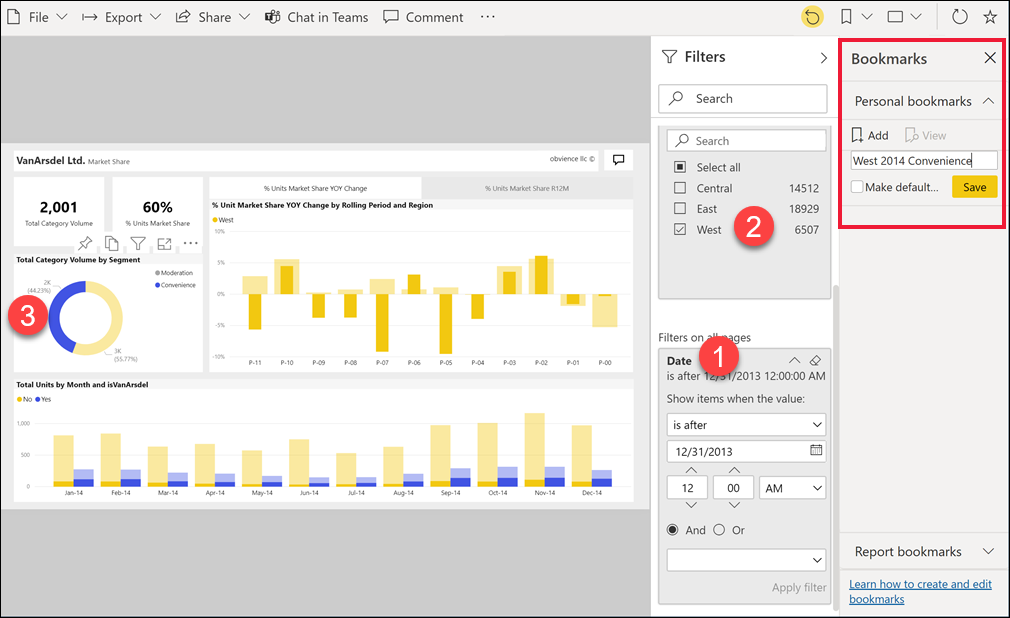Collapse the Date filter card chevron
This screenshot has width=1010, height=618.
pyautogui.click(x=794, y=360)
